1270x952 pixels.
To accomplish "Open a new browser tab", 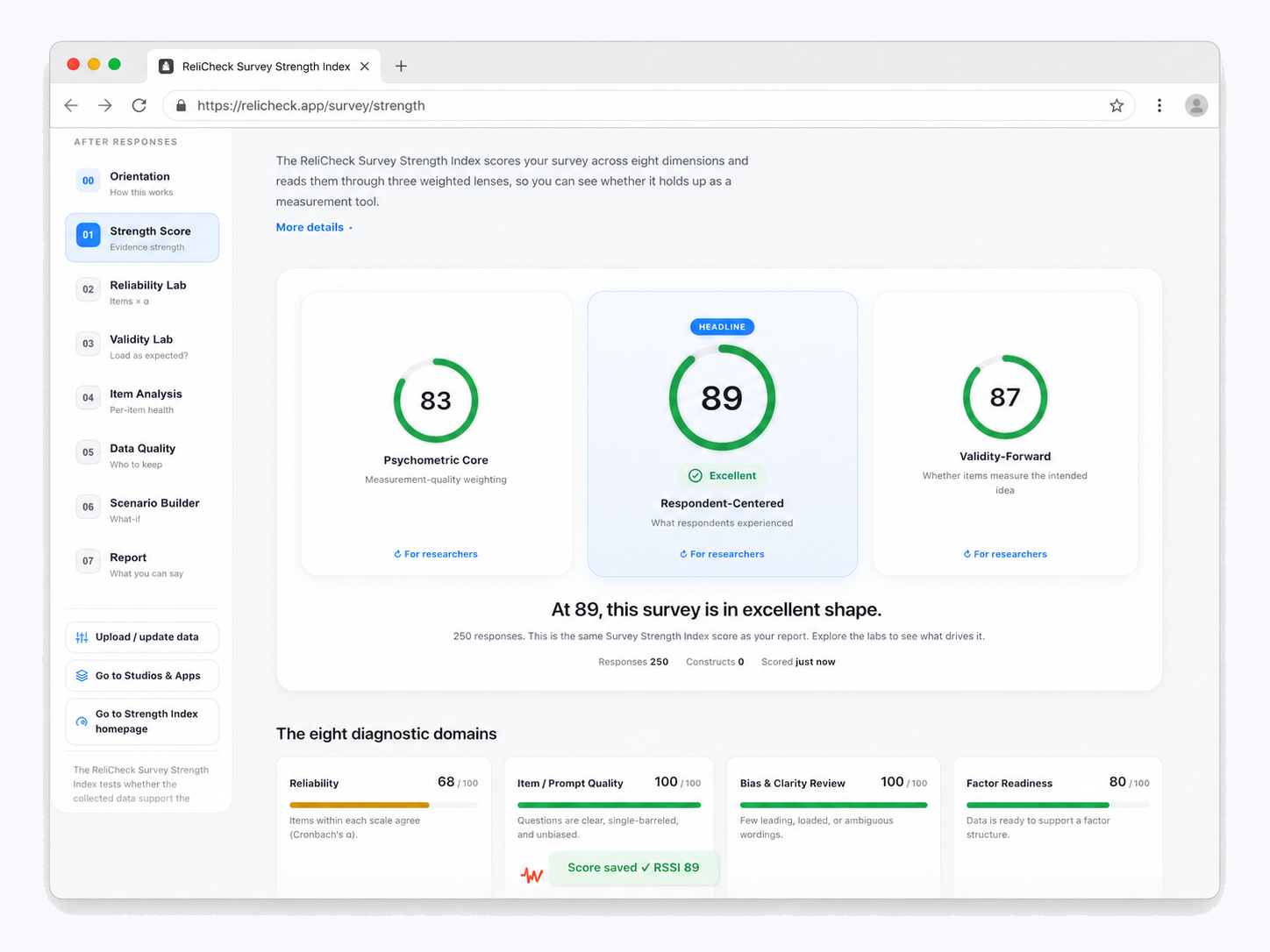I will (401, 66).
